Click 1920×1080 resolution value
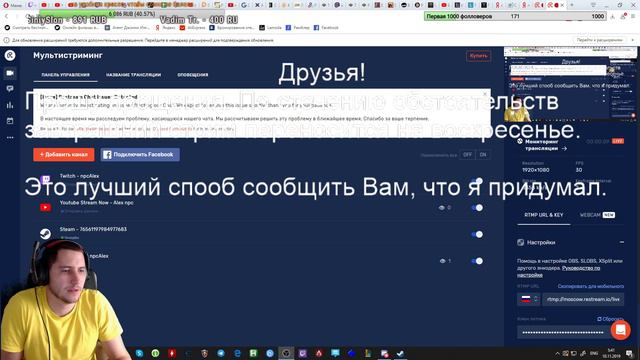The image size is (640, 360). click(x=536, y=170)
